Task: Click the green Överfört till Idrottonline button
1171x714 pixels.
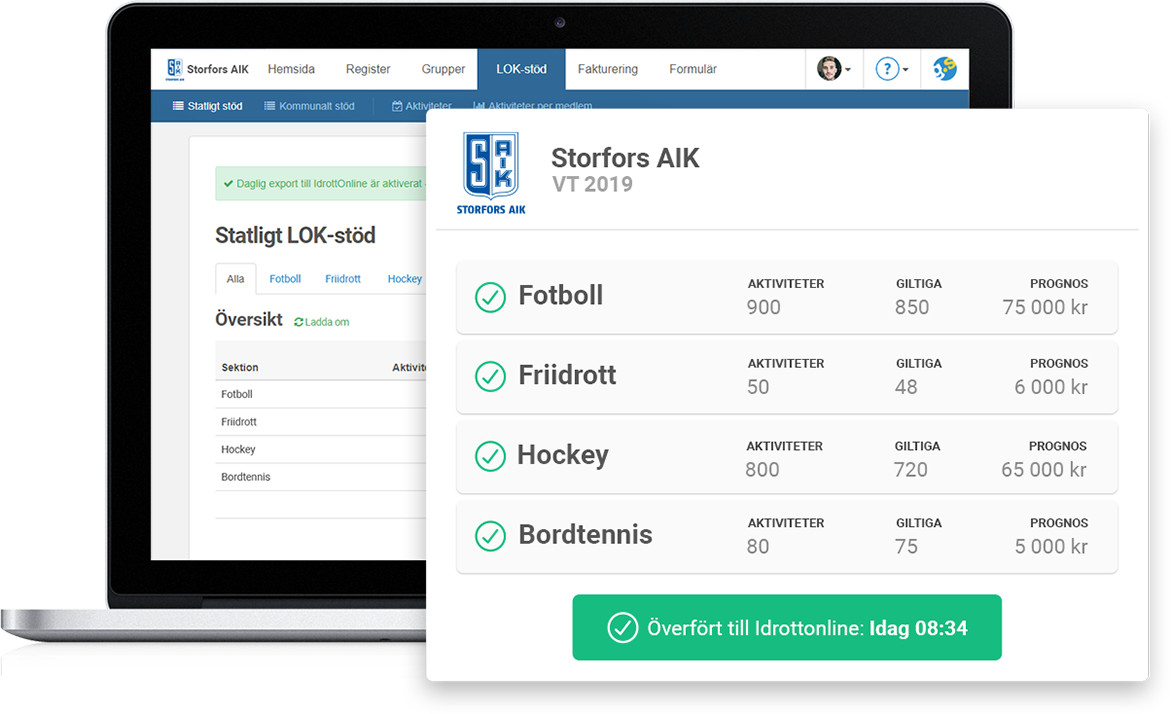Action: (x=786, y=628)
